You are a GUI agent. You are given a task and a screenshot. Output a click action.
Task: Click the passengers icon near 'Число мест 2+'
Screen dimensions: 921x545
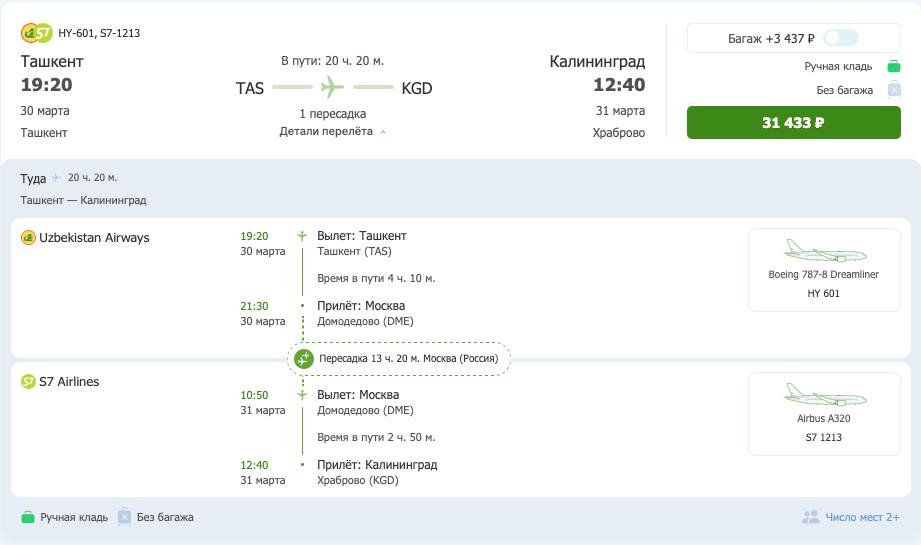[810, 517]
